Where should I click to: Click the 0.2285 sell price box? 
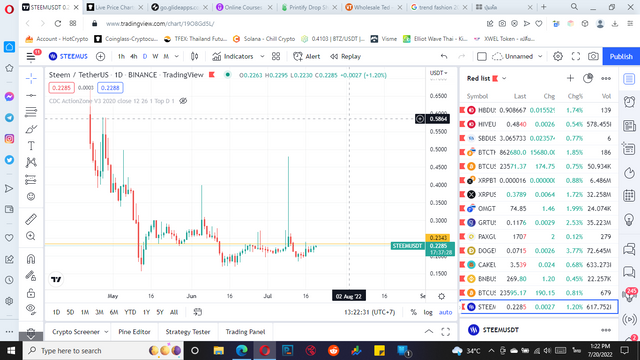[61, 88]
